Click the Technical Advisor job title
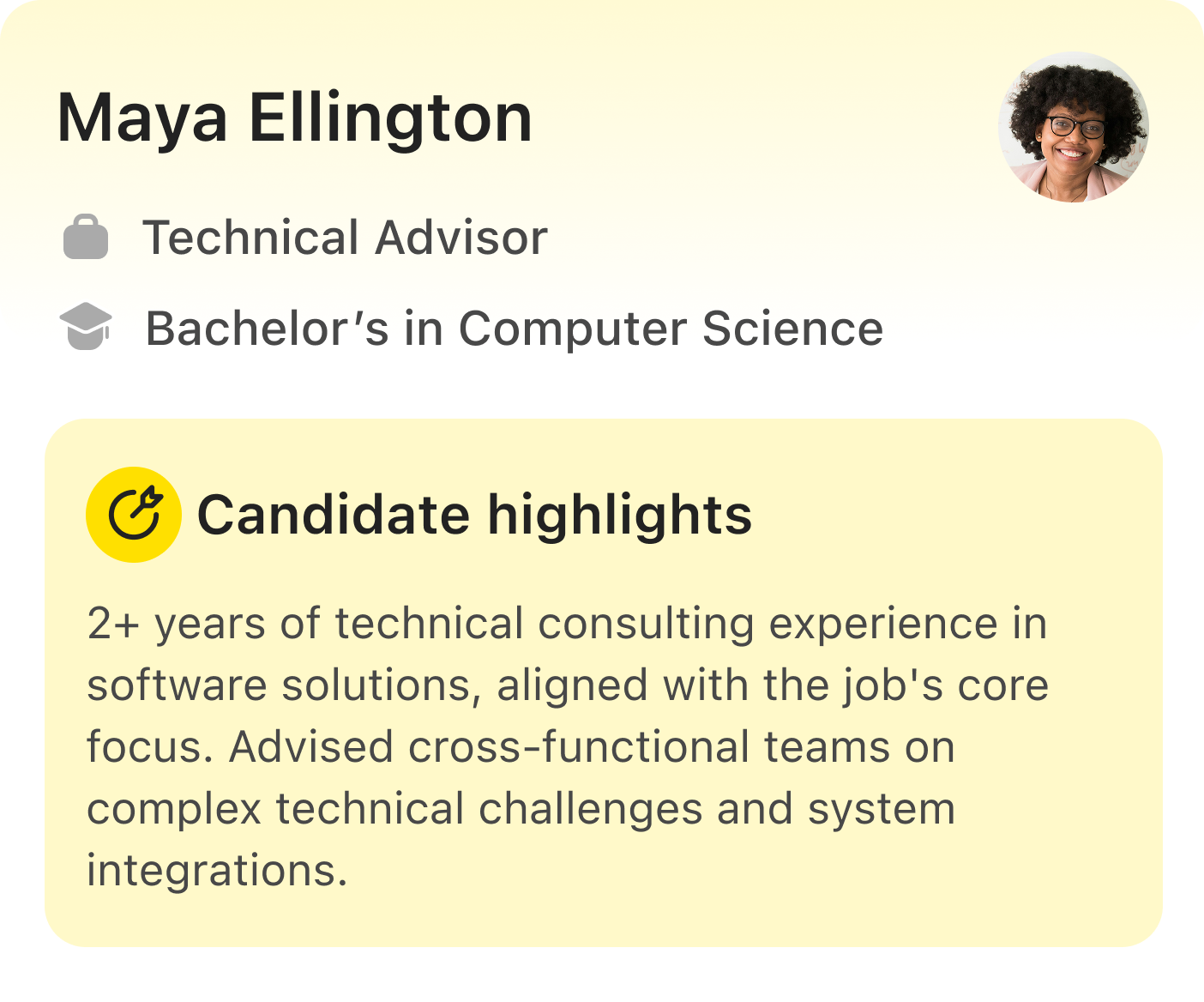Viewport: 1204px width, 1002px height. coord(345,238)
